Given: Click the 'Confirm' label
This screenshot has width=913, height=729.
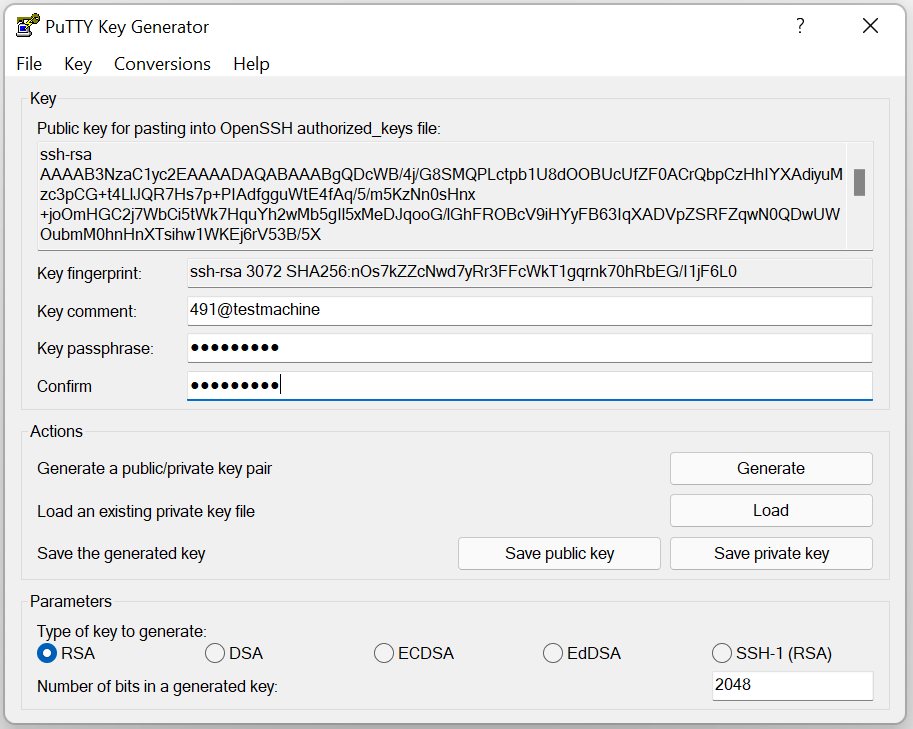Looking at the screenshot, I should (x=64, y=387).
